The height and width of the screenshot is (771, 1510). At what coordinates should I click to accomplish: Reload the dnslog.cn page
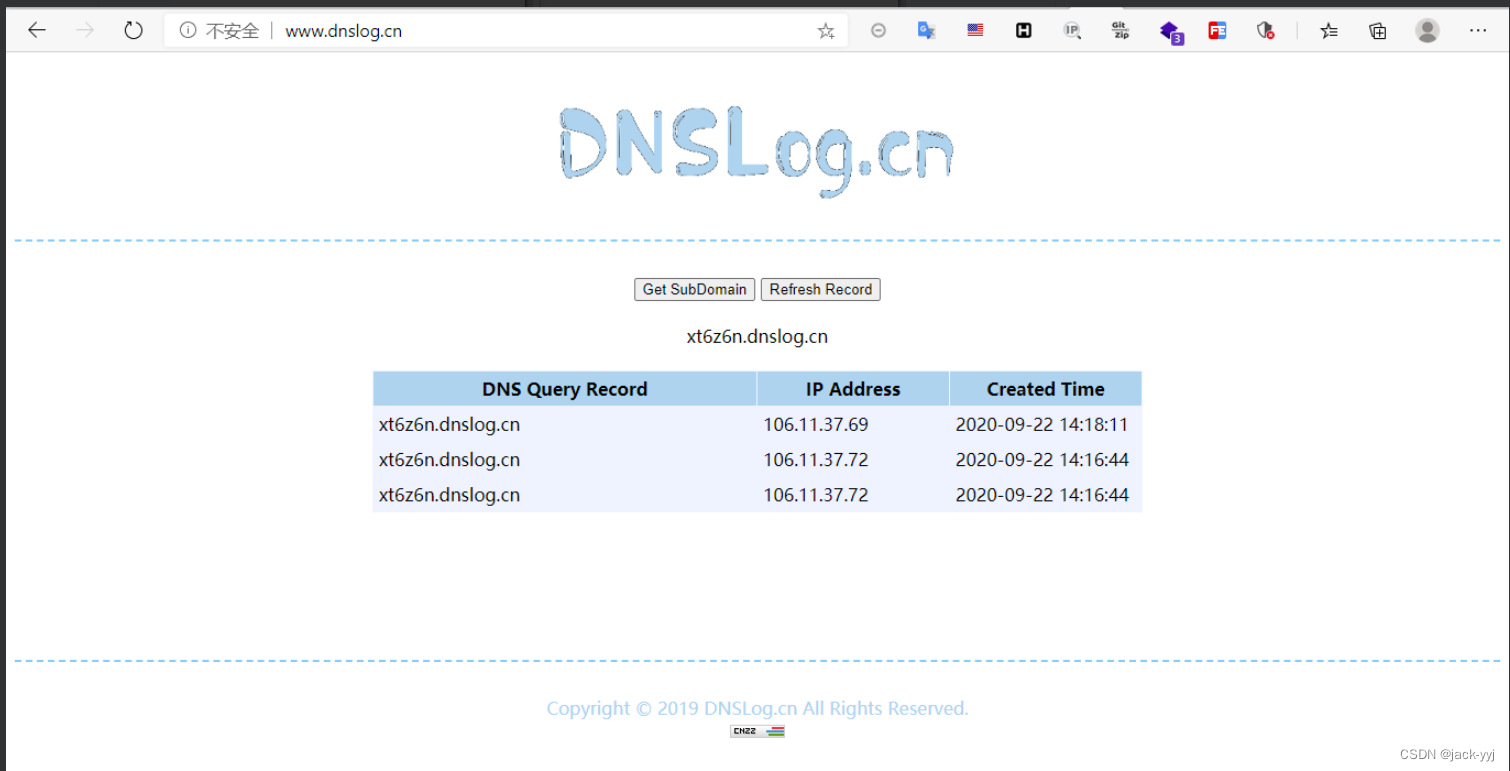coord(133,30)
